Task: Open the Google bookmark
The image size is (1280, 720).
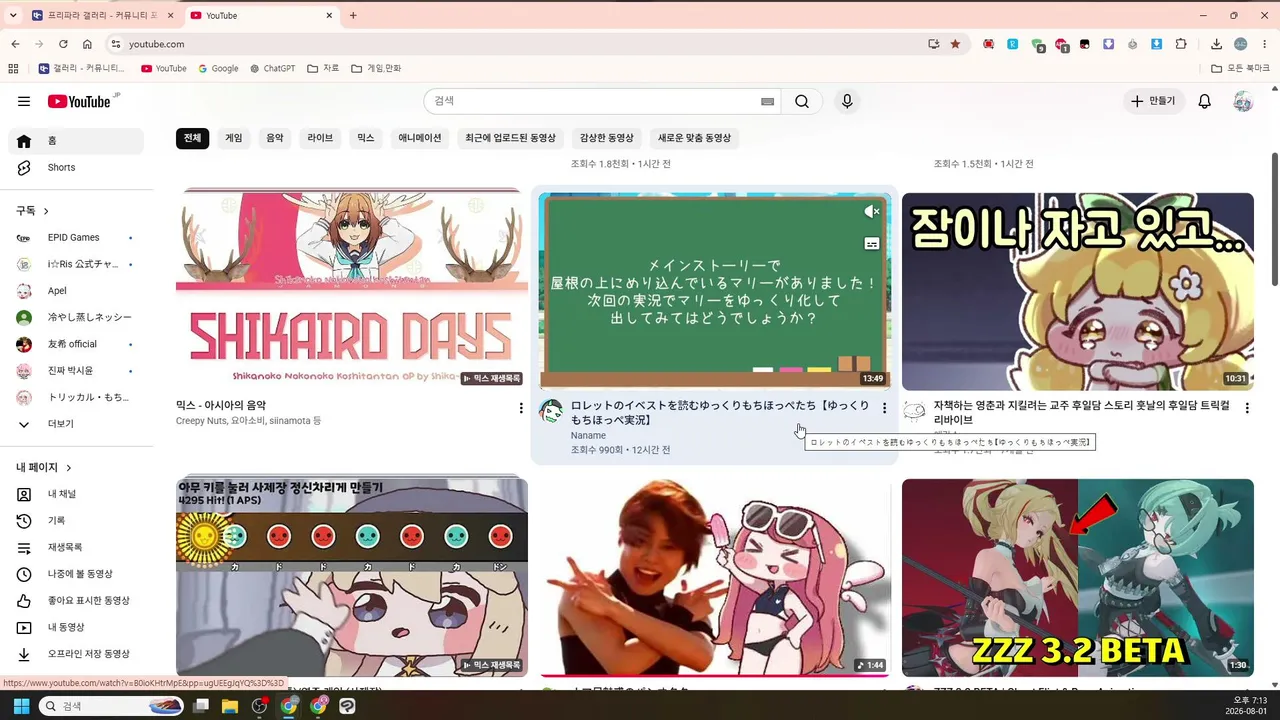Action: (x=218, y=68)
